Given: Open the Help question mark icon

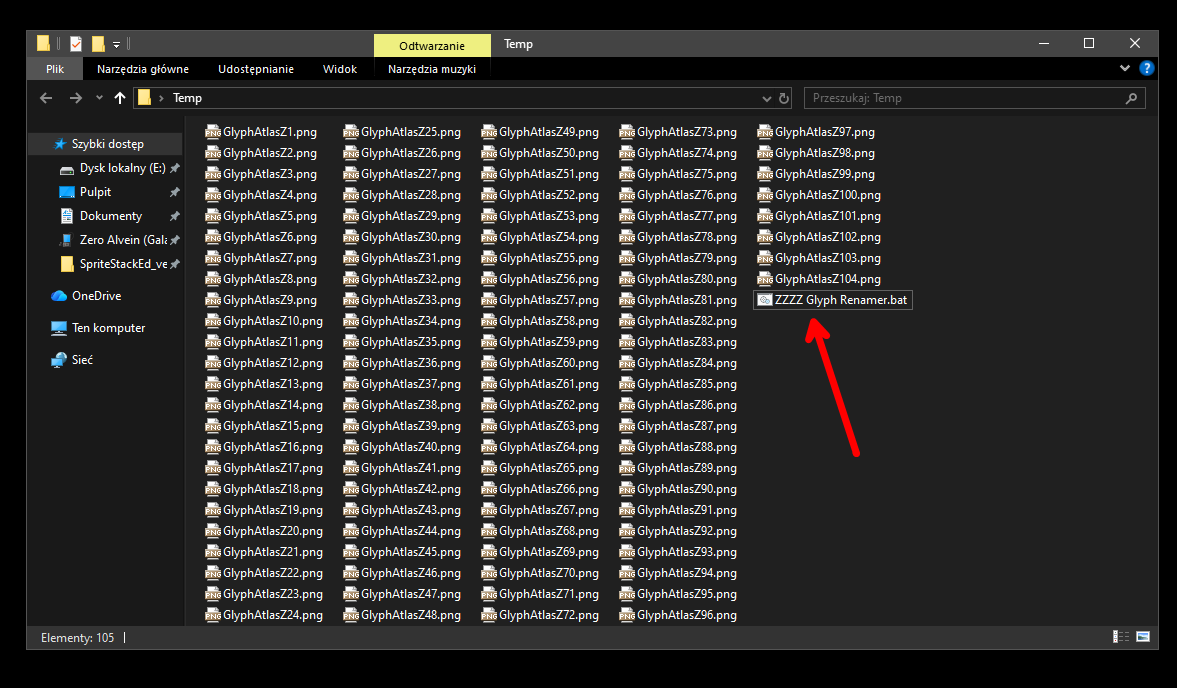Looking at the screenshot, I should click(x=1146, y=68).
